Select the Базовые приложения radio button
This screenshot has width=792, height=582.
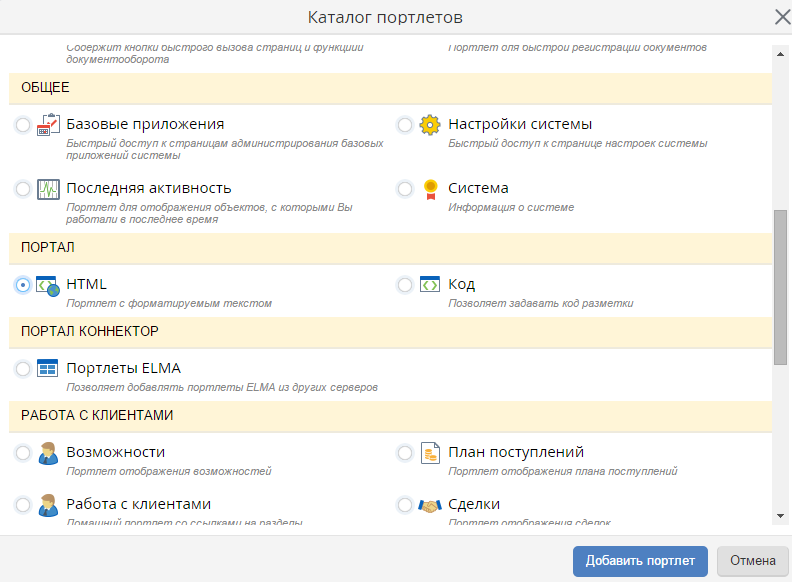pos(23,125)
